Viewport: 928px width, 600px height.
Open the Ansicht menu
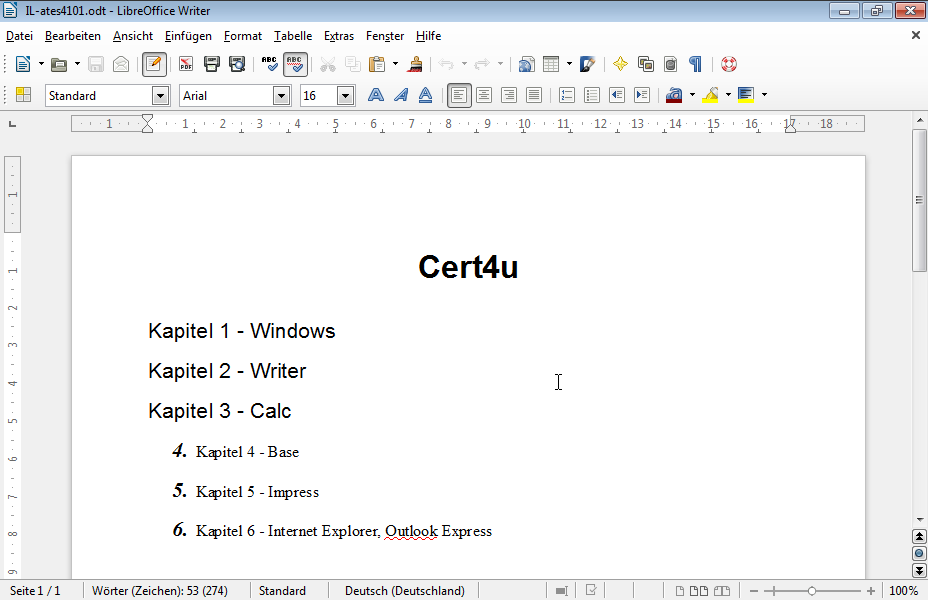click(133, 36)
